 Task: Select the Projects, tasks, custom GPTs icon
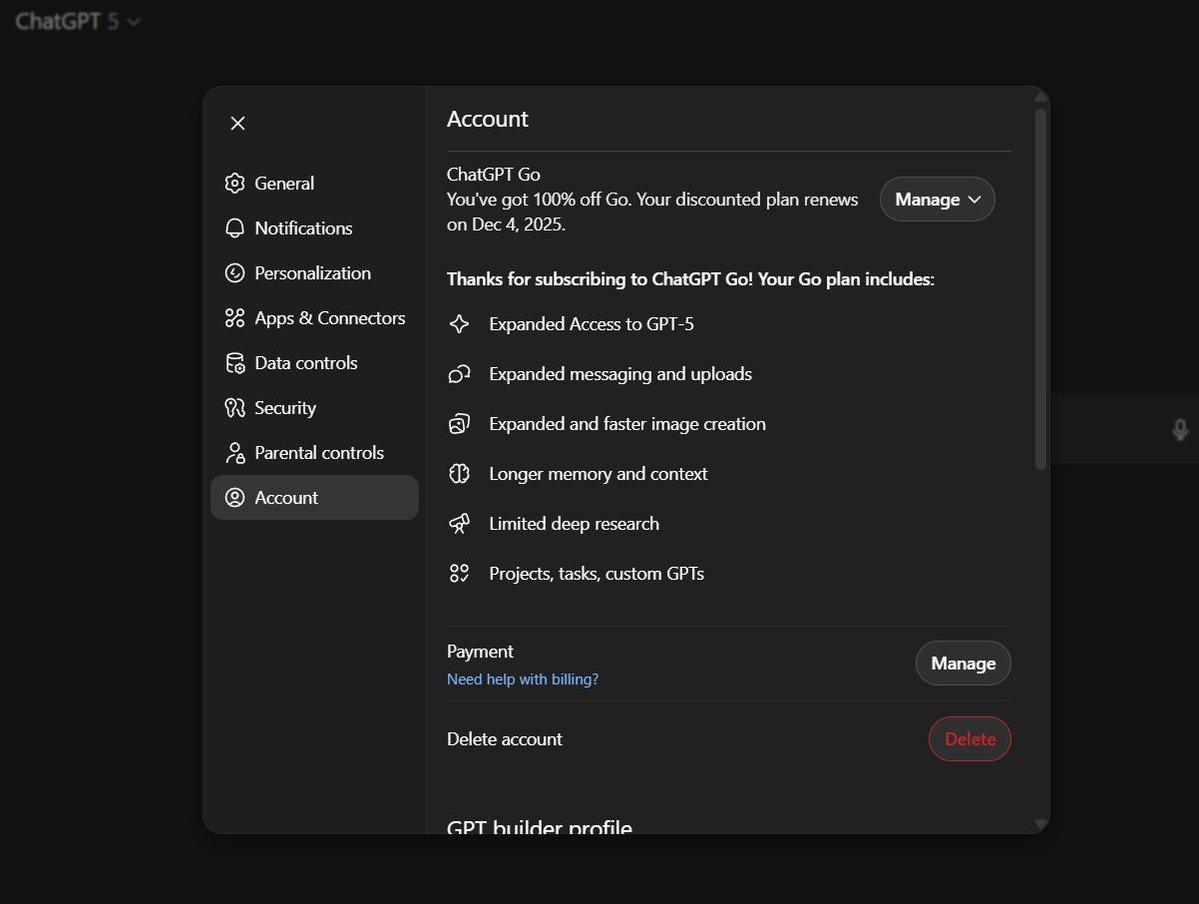click(458, 573)
